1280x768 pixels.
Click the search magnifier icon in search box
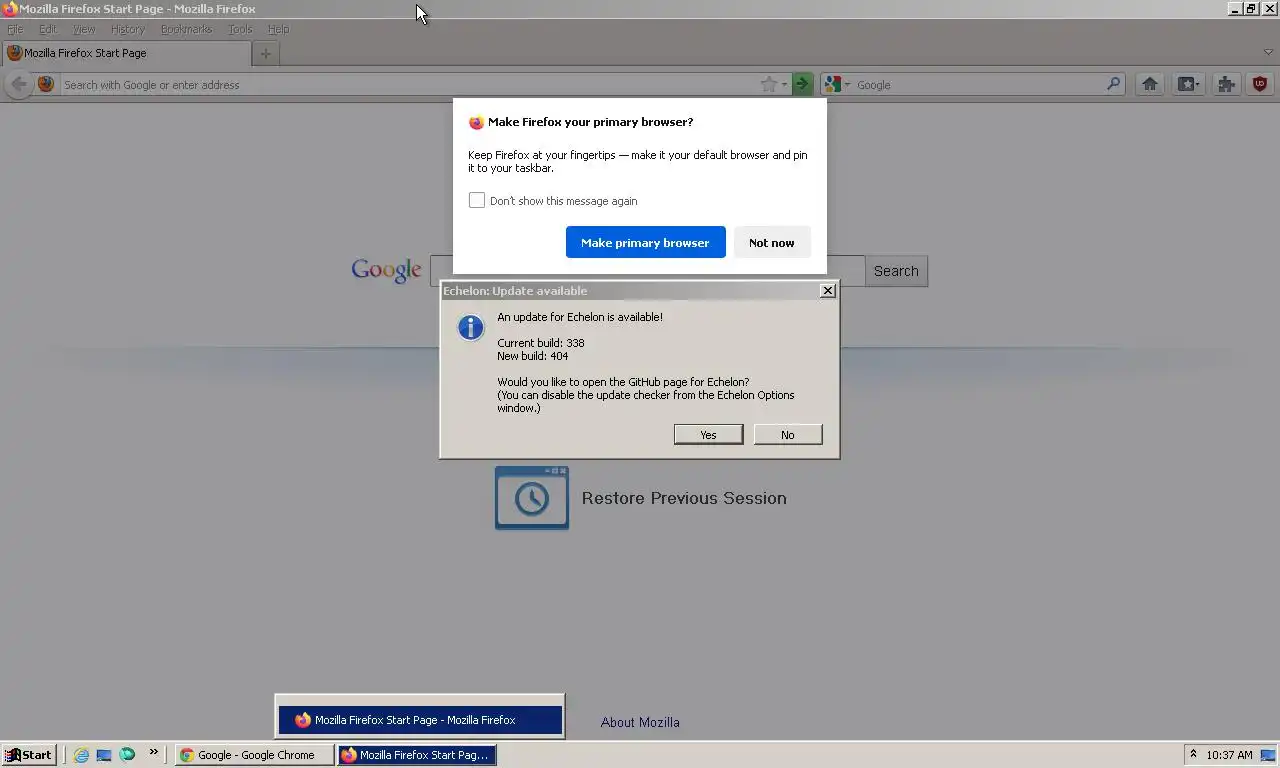[1114, 84]
